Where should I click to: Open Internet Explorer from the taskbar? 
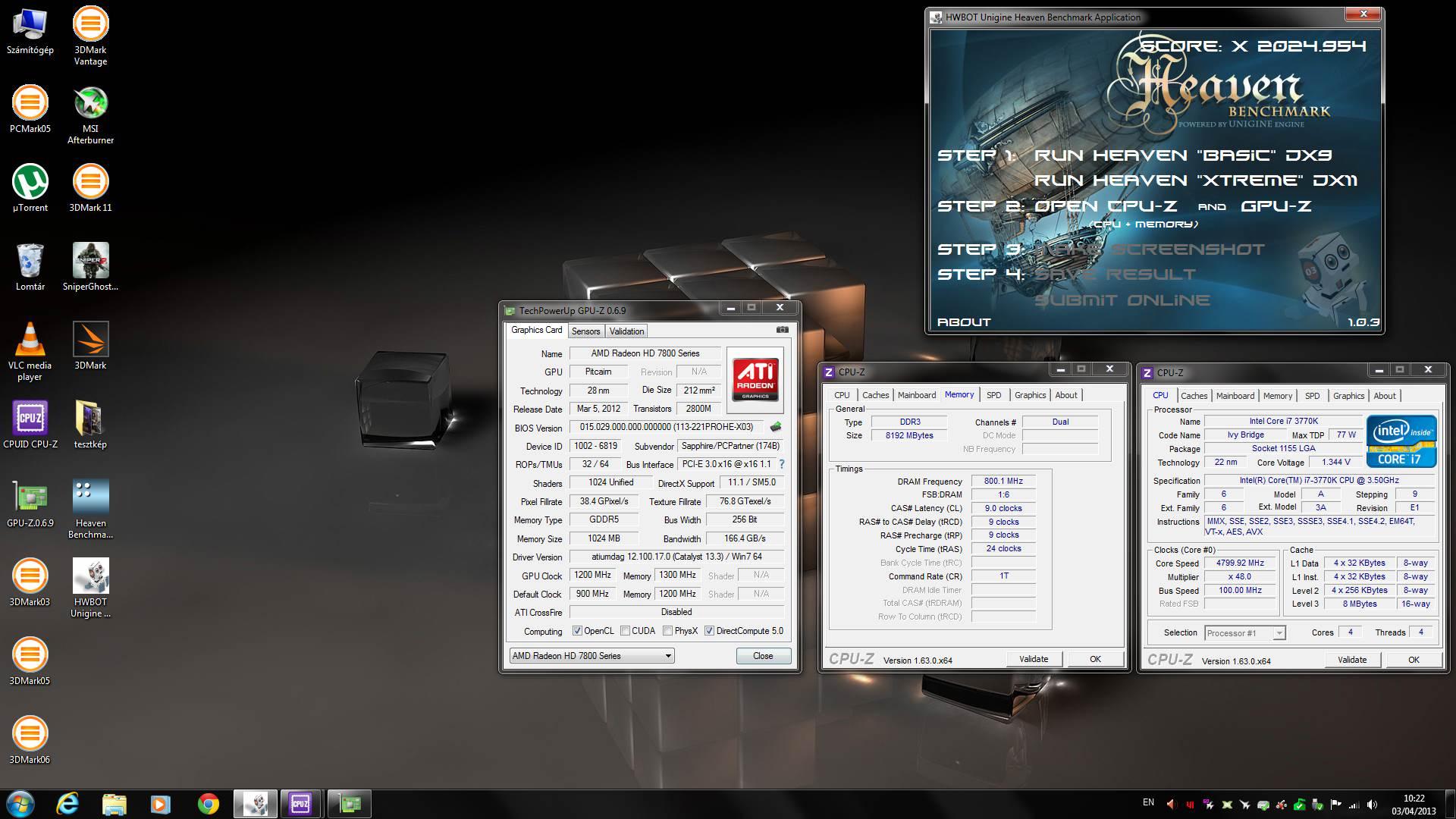(68, 804)
